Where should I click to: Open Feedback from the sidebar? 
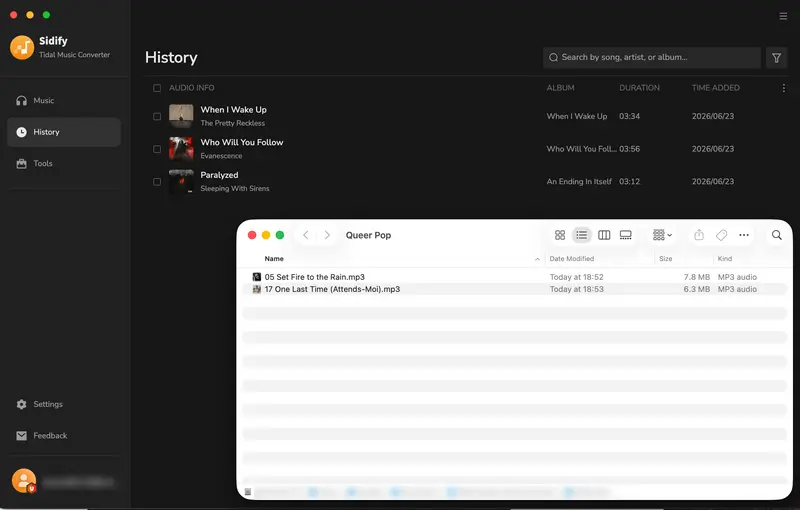point(64,436)
